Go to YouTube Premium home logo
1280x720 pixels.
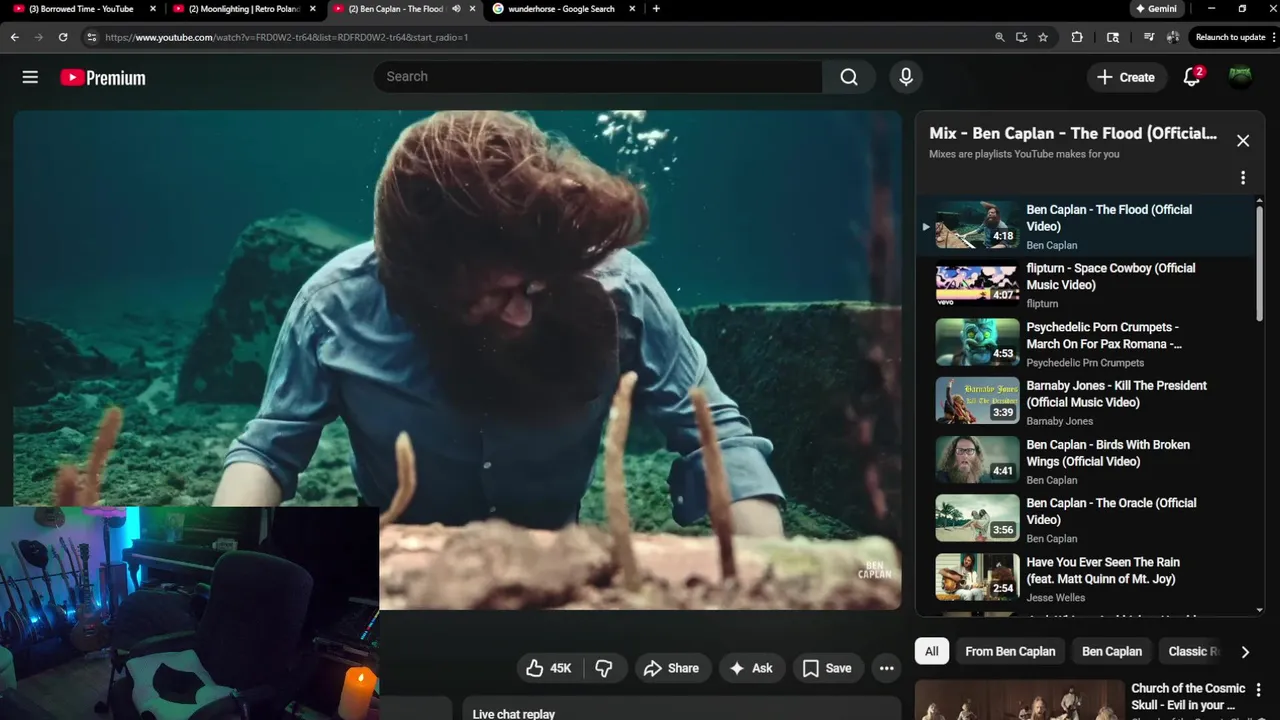(102, 77)
